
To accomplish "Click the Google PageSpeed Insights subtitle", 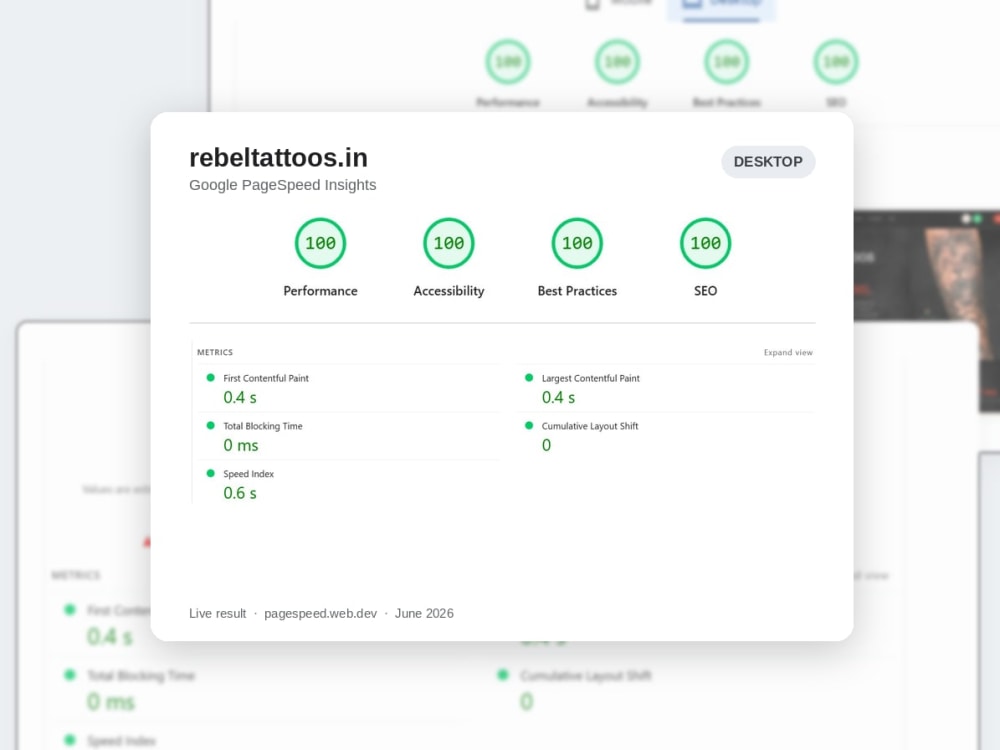I will tap(283, 185).
